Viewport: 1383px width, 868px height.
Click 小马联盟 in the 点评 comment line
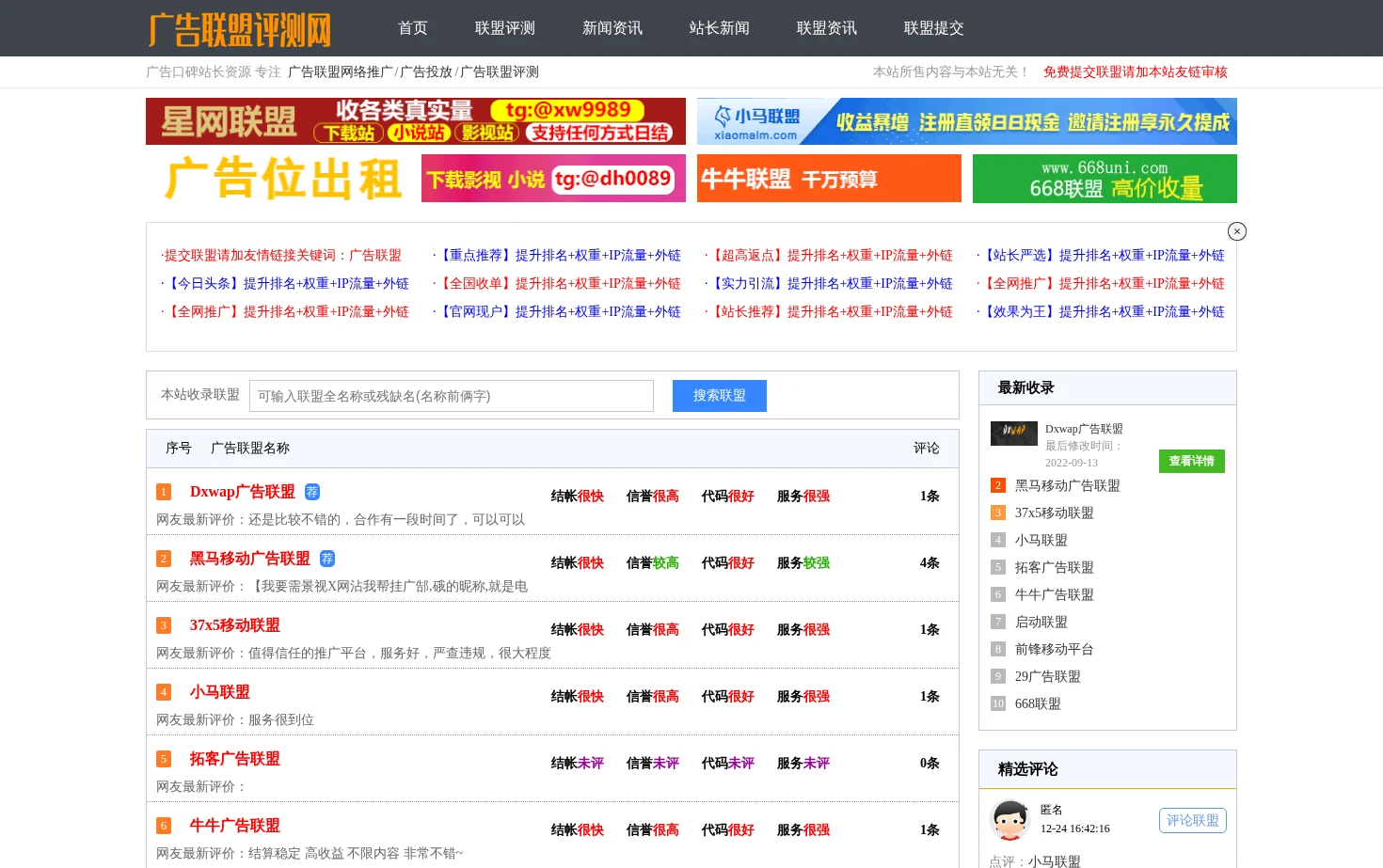(1055, 861)
